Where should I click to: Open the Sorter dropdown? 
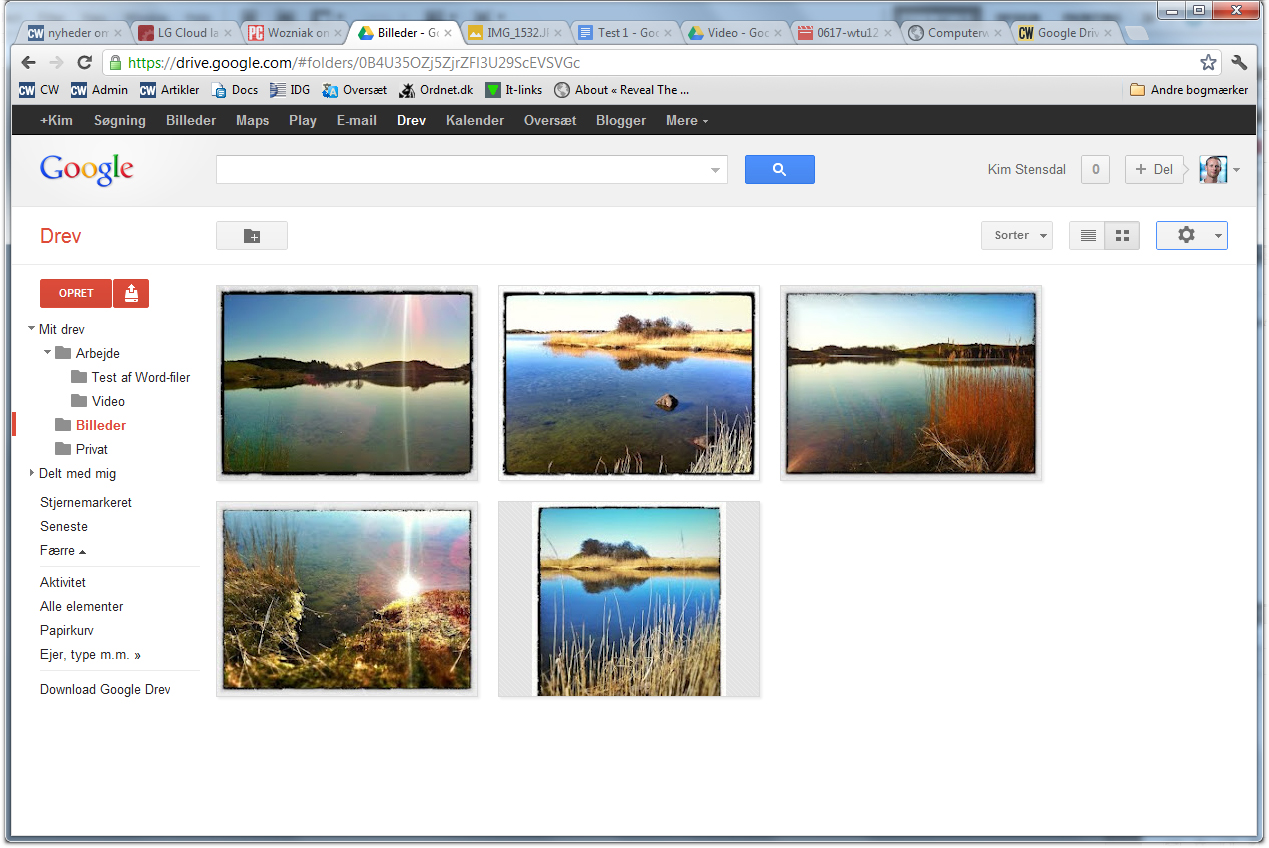coord(1016,235)
